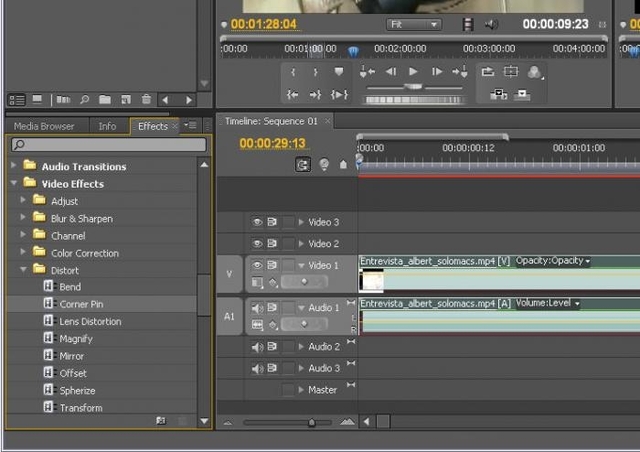Set Out point in monitor
This screenshot has height=452, width=640.
315,72
